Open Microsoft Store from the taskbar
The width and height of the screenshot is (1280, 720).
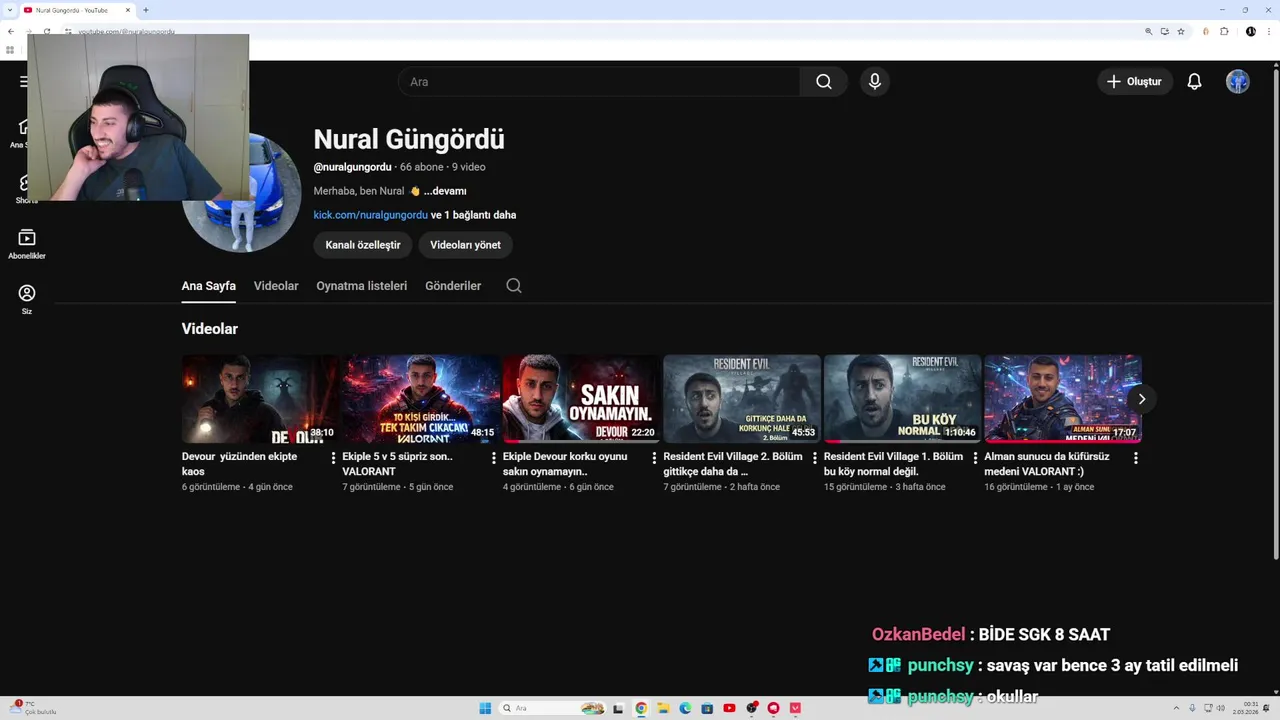pyautogui.click(x=707, y=708)
